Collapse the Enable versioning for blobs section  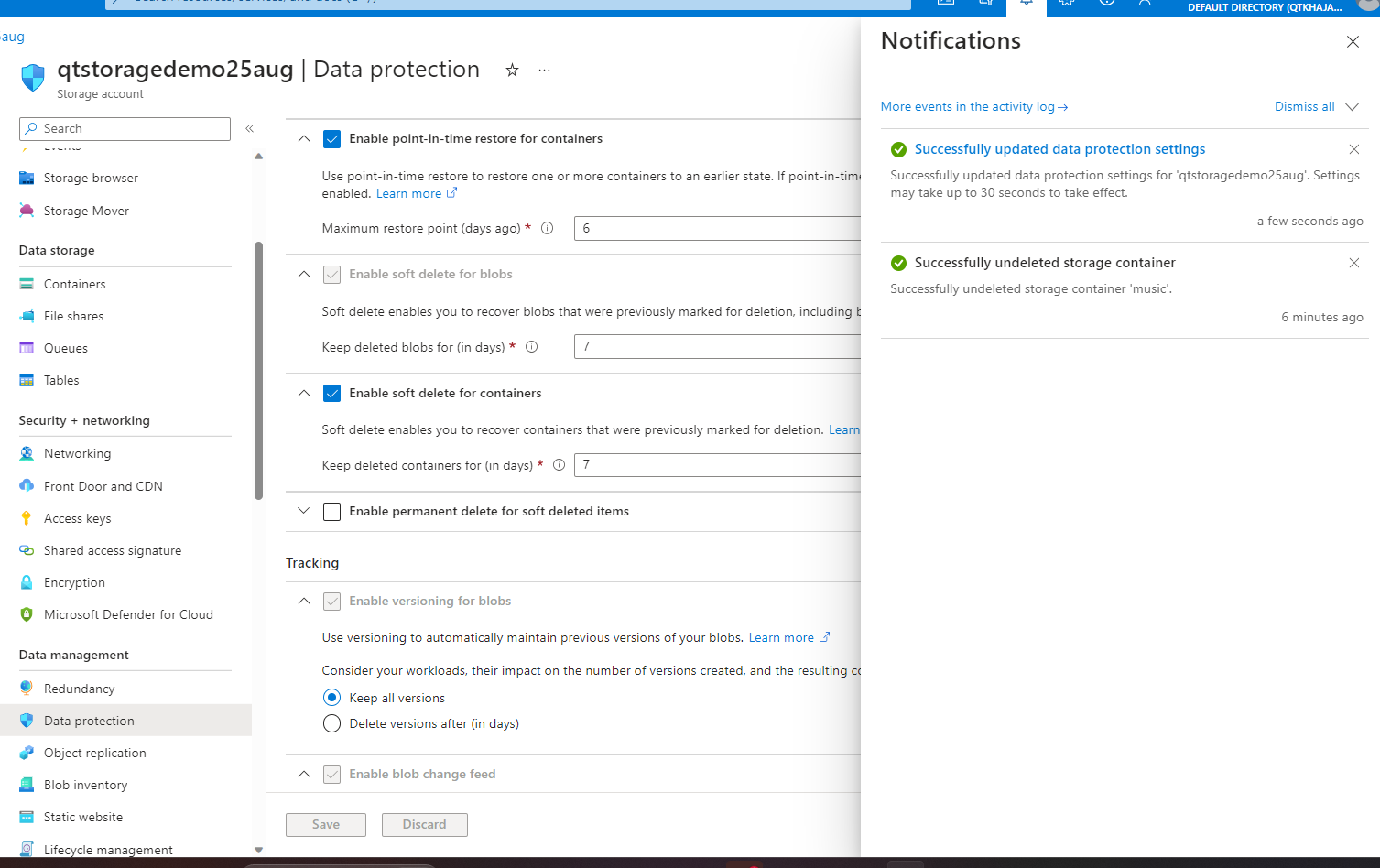(303, 601)
